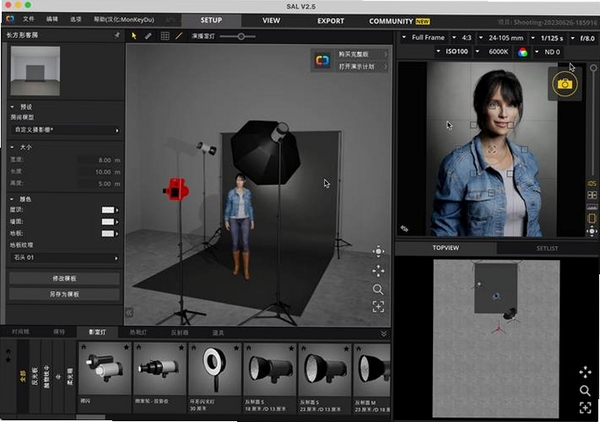Open the 24-105 mm lens dropdown
This screenshot has width=600, height=422.
pyautogui.click(x=501, y=38)
